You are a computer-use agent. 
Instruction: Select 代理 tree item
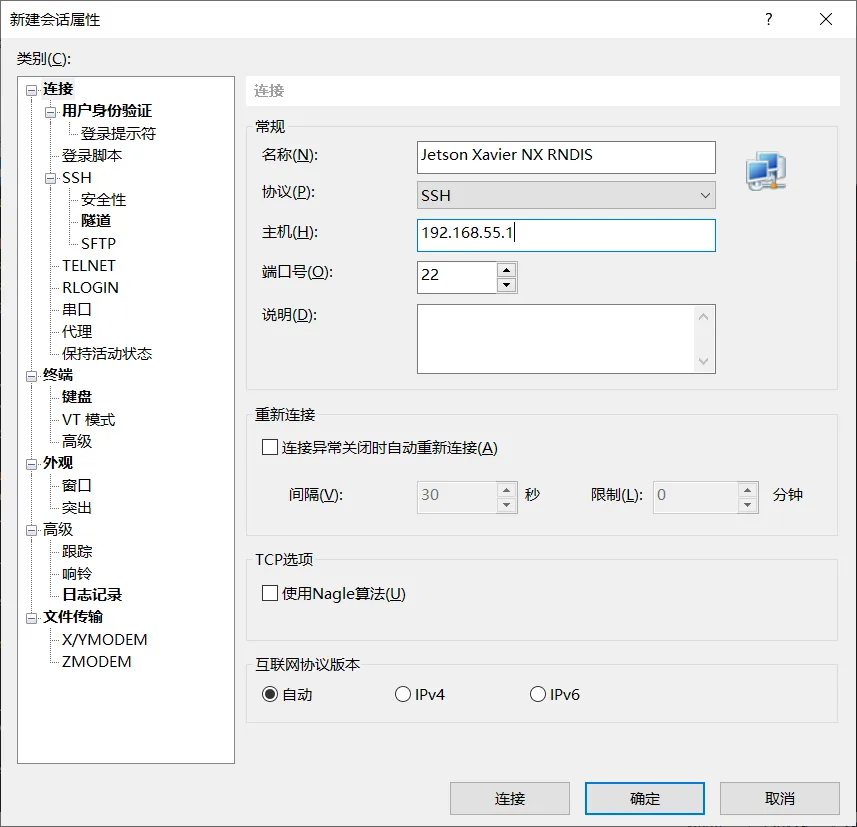(x=77, y=331)
